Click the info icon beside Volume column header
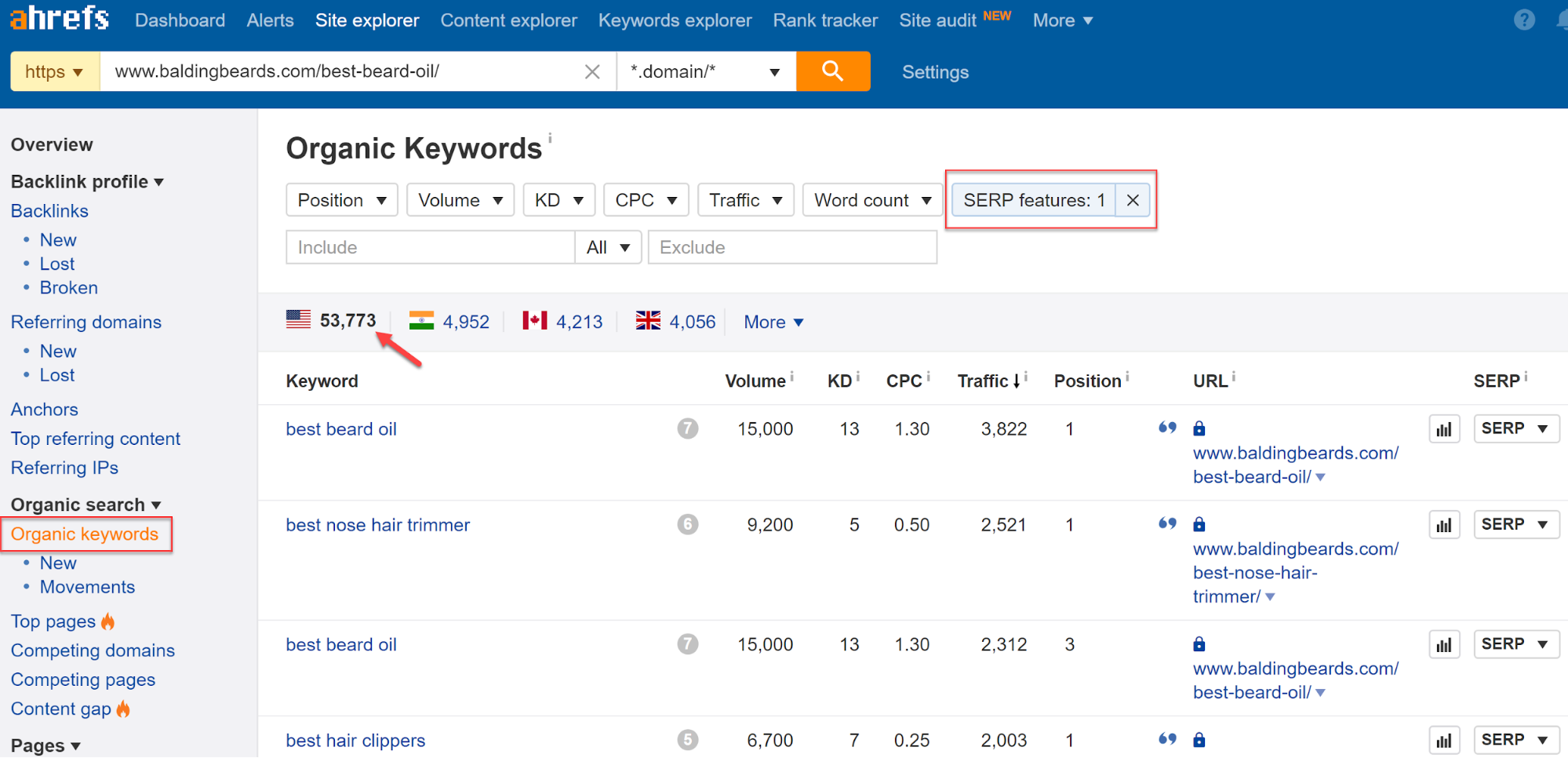This screenshot has width=1568, height=758. (x=791, y=377)
